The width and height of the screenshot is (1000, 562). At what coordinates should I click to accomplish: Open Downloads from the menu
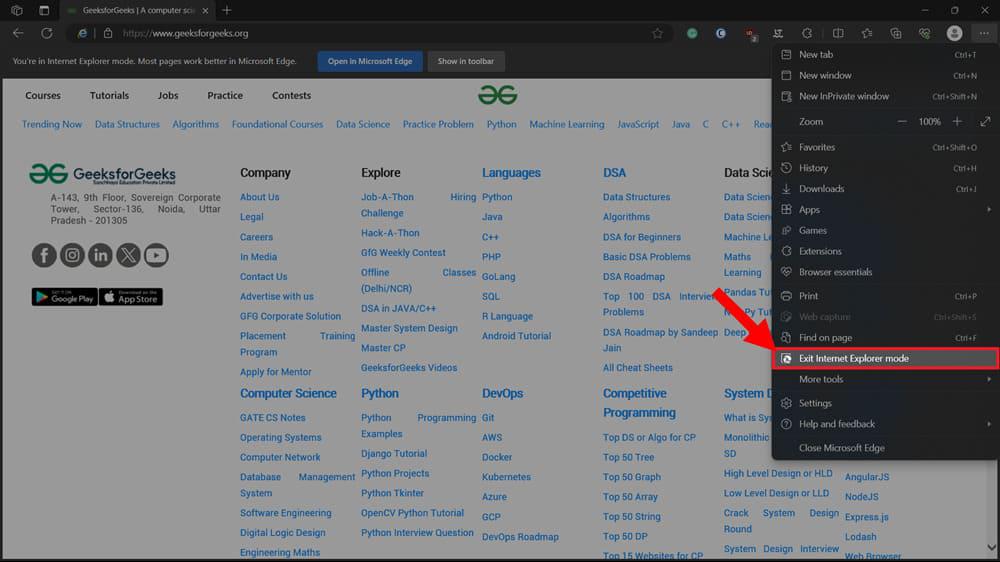click(885, 189)
